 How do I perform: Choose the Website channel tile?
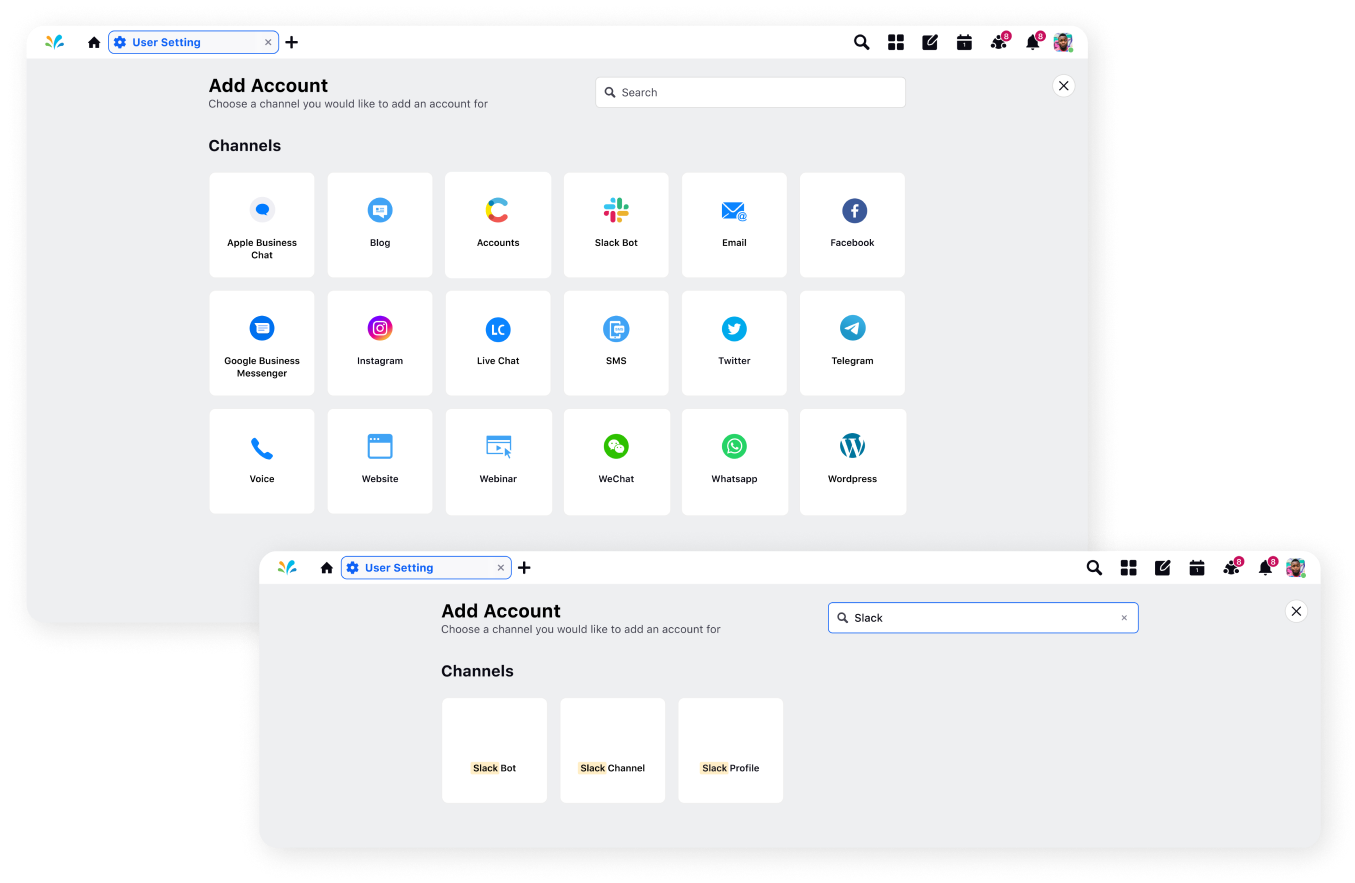(380, 461)
